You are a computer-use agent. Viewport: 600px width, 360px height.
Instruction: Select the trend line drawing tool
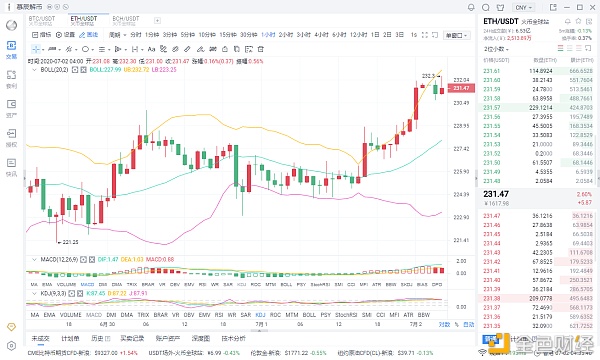(x=52, y=49)
